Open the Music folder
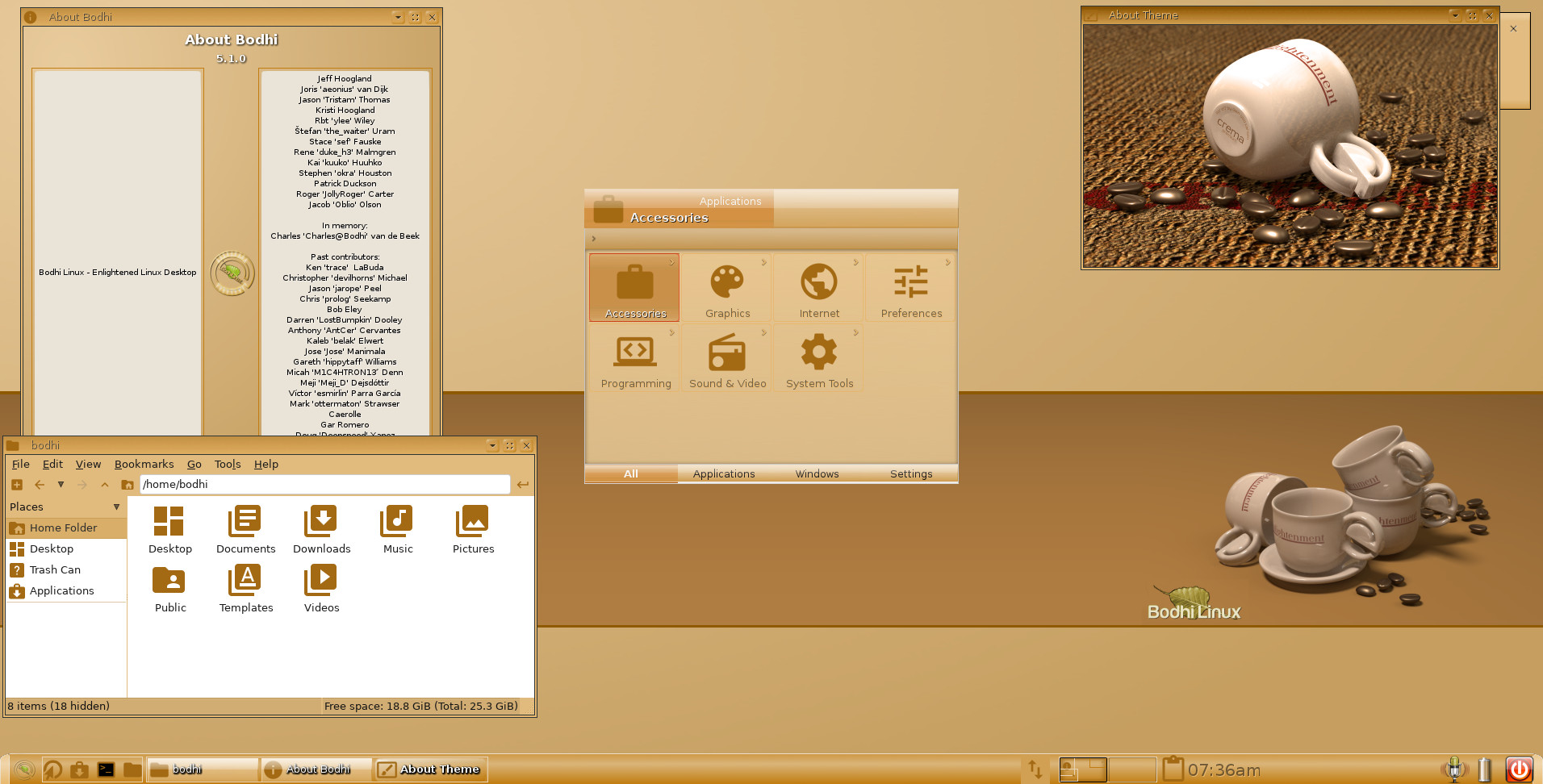Image resolution: width=1543 pixels, height=784 pixels. tap(397, 530)
